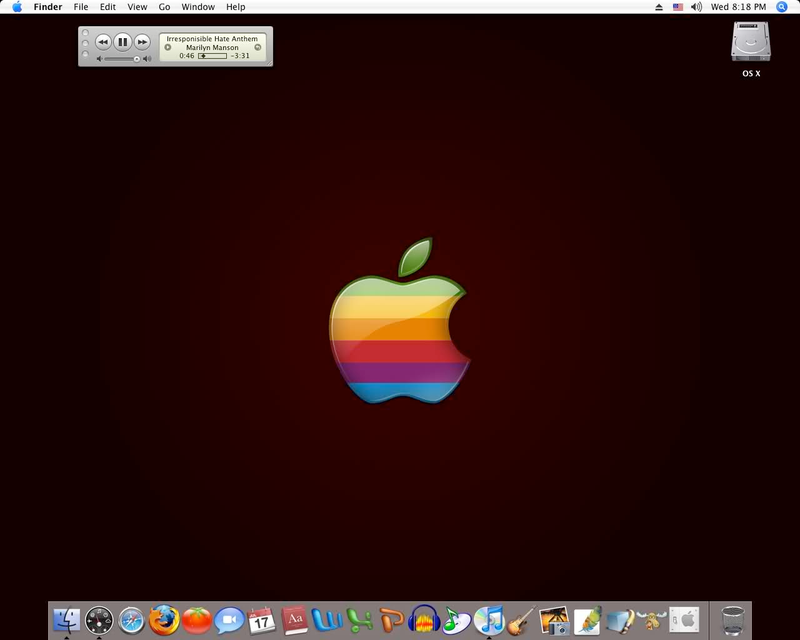Open System Preferences from the dock
800x640 pixels.
point(684,620)
